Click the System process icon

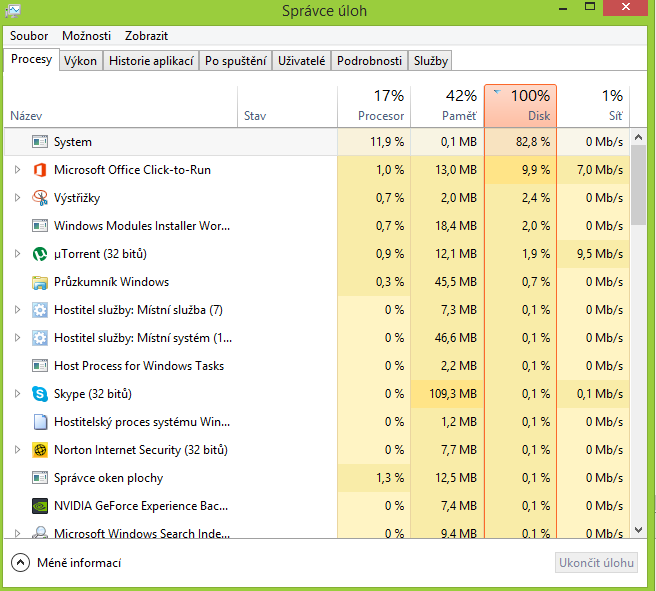(x=40, y=142)
